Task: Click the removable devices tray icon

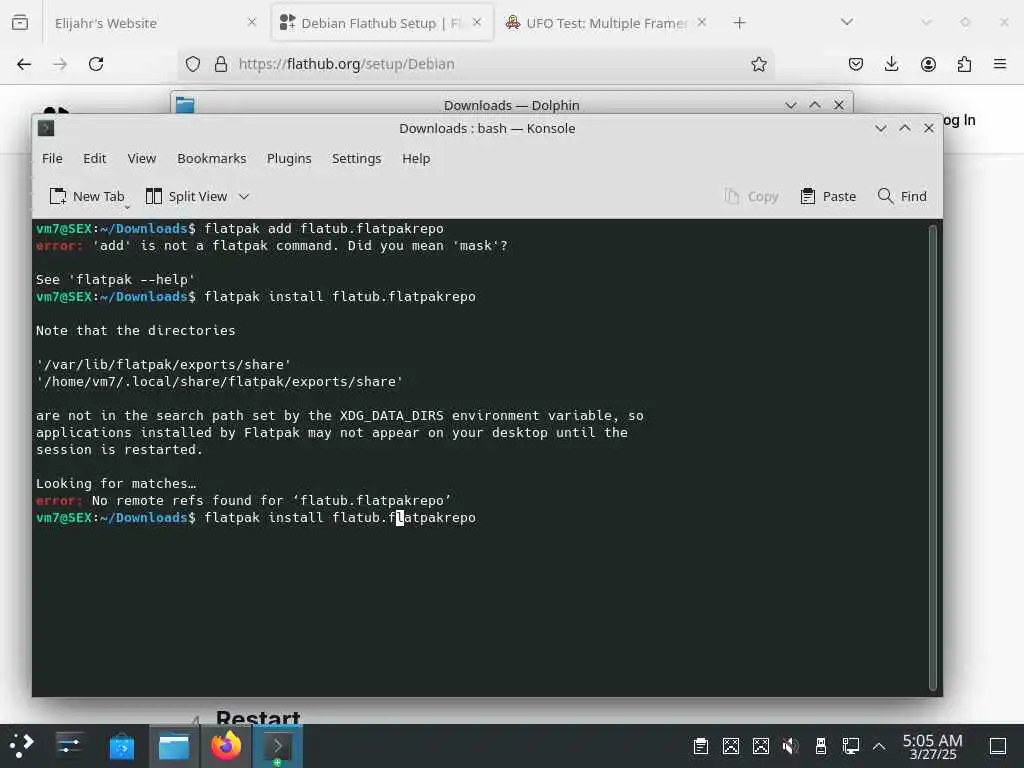Action: pos(821,746)
